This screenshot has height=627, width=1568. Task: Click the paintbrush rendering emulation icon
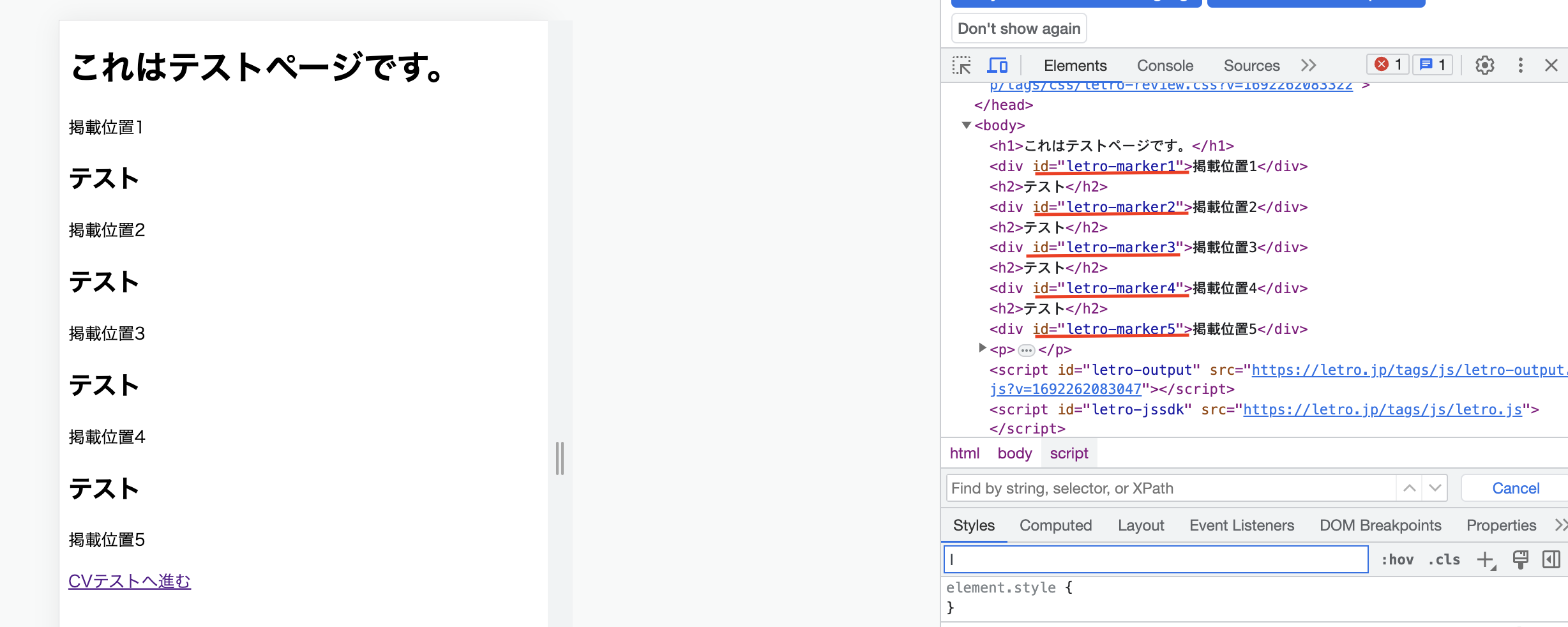1520,560
